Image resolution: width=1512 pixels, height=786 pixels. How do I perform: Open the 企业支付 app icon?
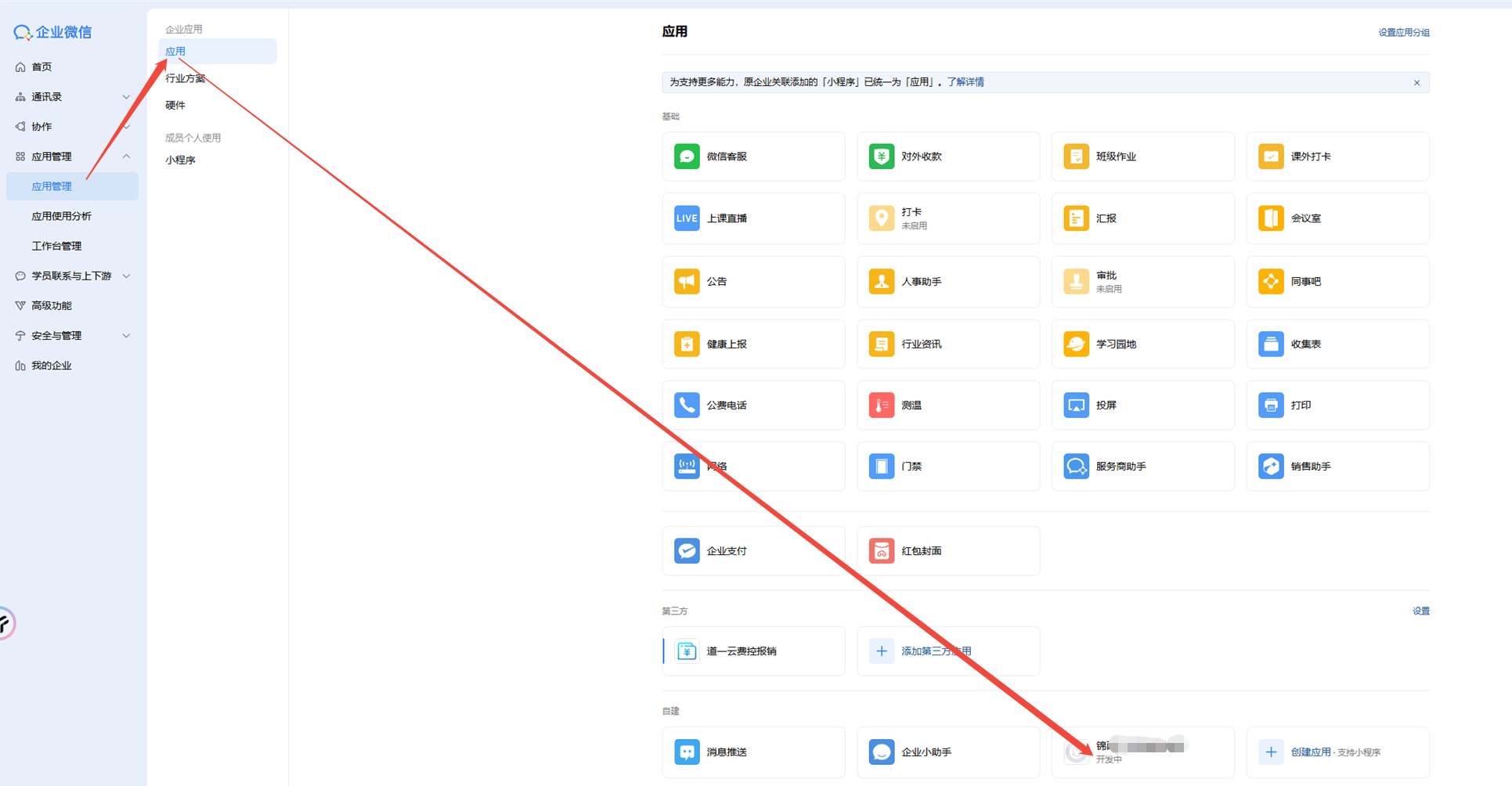(687, 551)
